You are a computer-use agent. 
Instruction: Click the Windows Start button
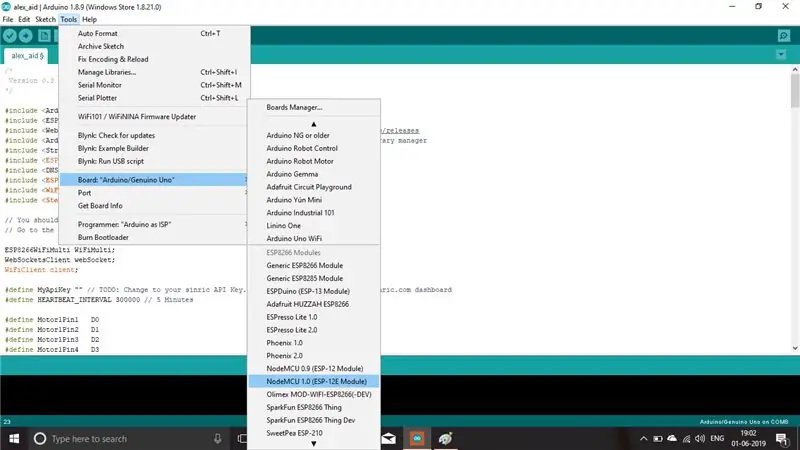14,438
